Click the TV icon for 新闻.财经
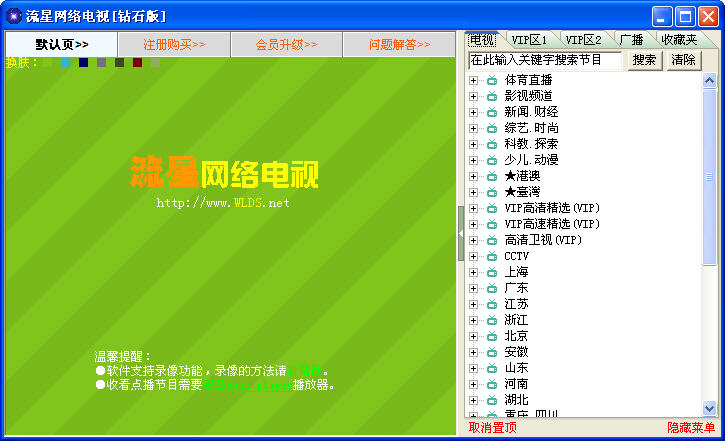Screen dimensions: 725x441 click(x=491, y=112)
